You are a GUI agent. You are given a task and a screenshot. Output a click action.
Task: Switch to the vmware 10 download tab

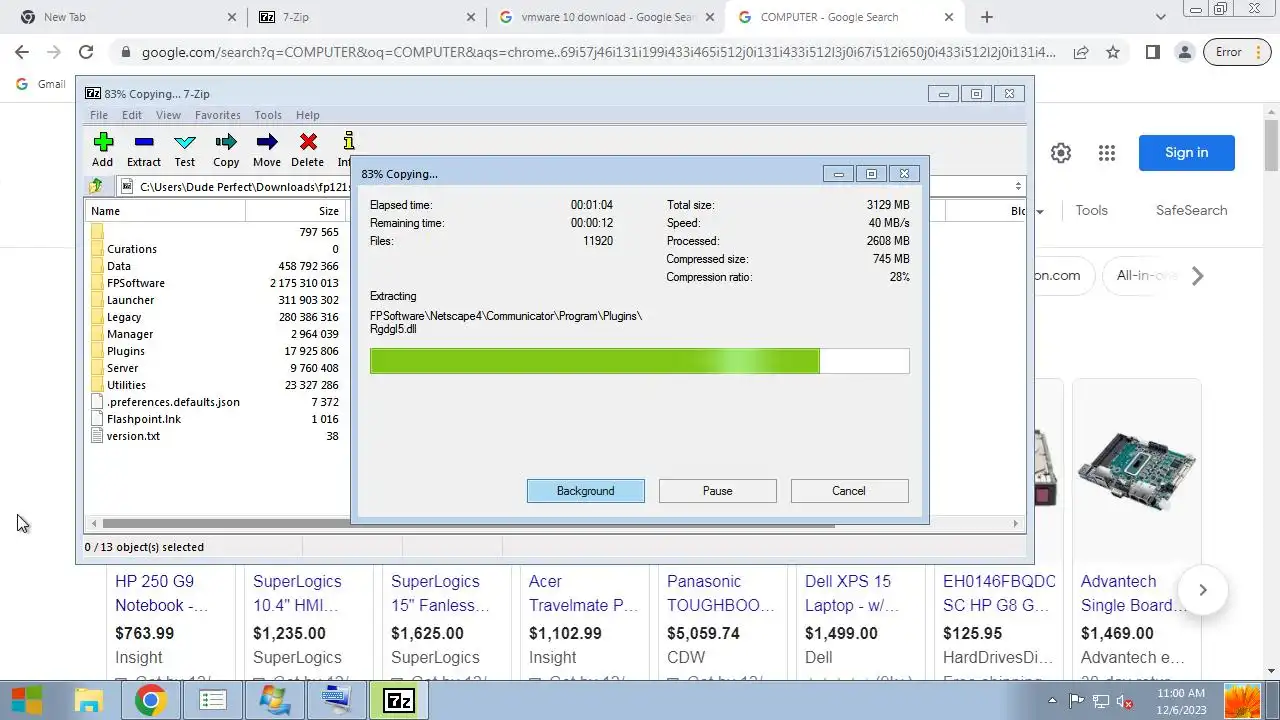point(608,17)
